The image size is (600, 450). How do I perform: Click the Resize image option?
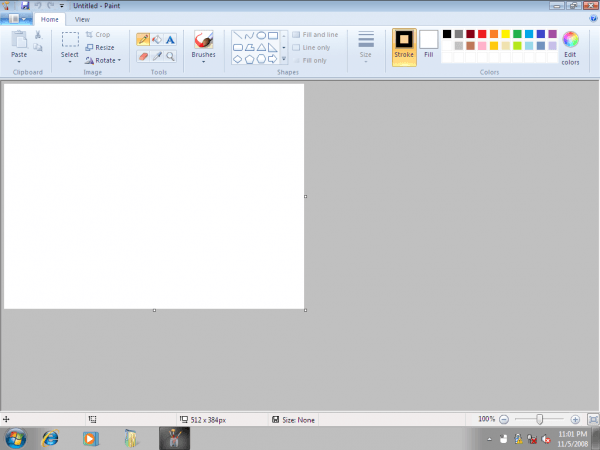pyautogui.click(x=99, y=47)
